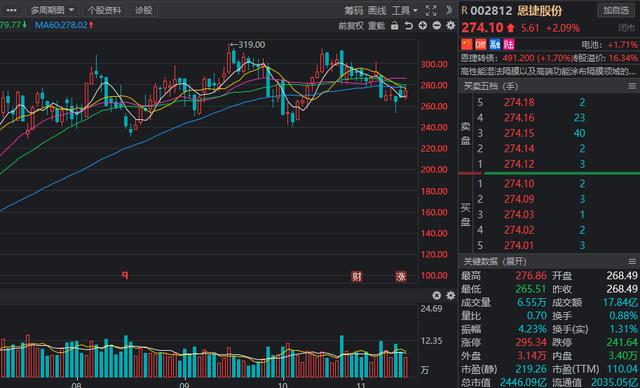Select sell level 2 price 274.14

(519, 149)
